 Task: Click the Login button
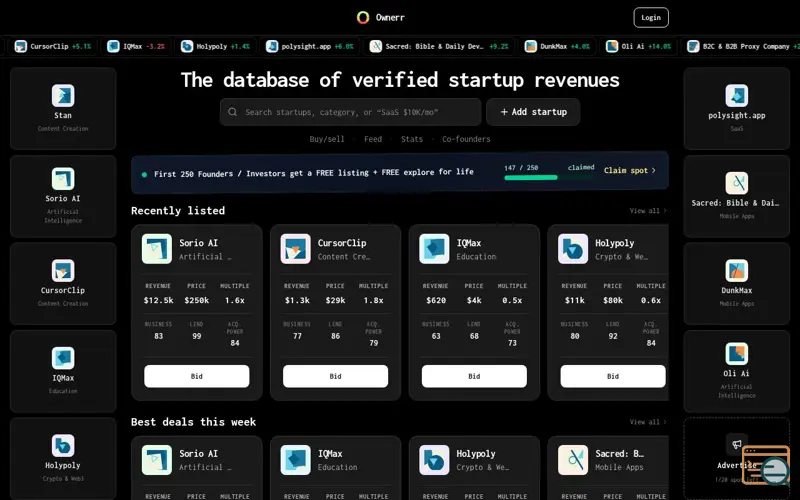click(x=651, y=17)
